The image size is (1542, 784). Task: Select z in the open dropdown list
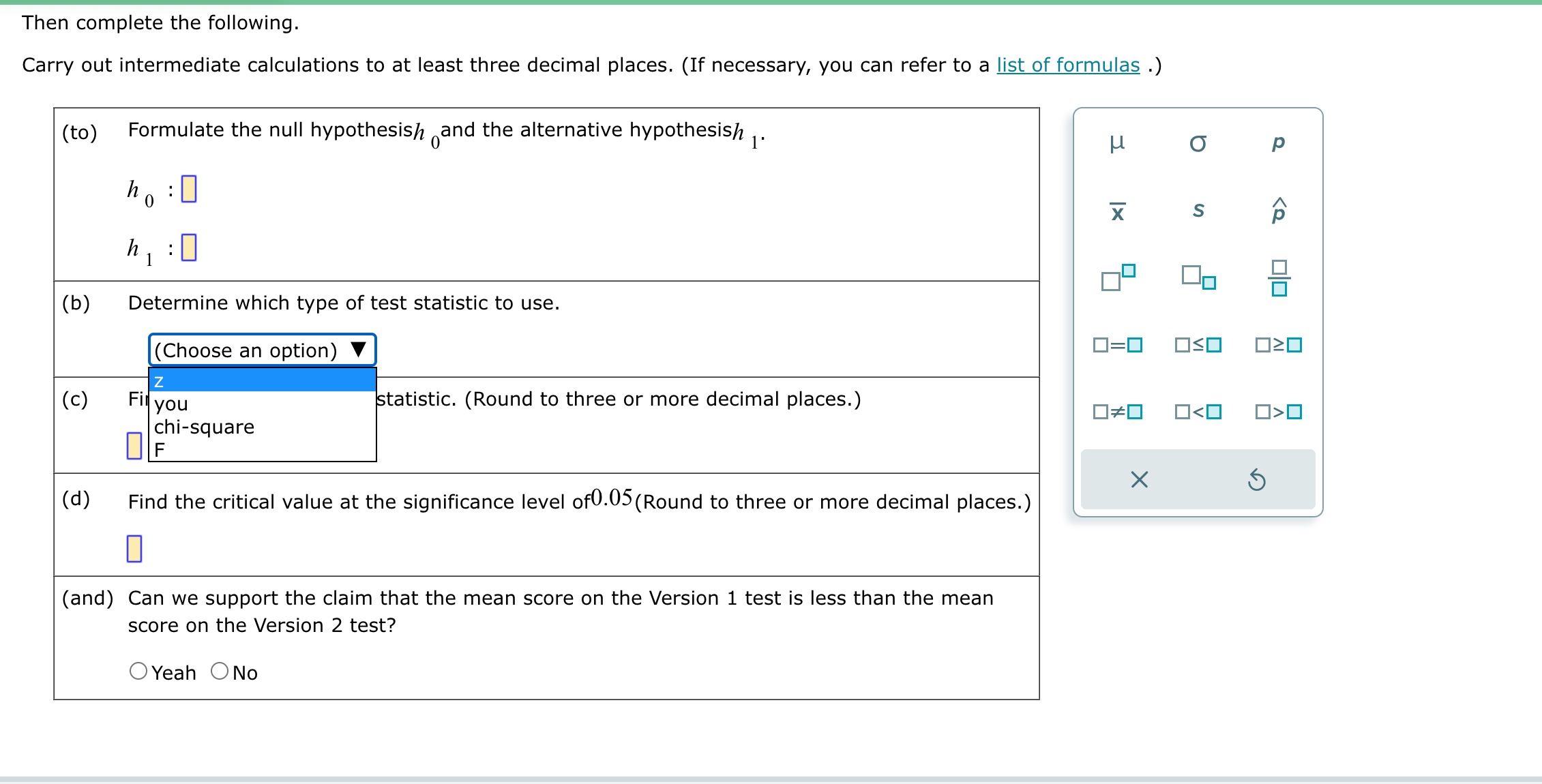tap(159, 380)
